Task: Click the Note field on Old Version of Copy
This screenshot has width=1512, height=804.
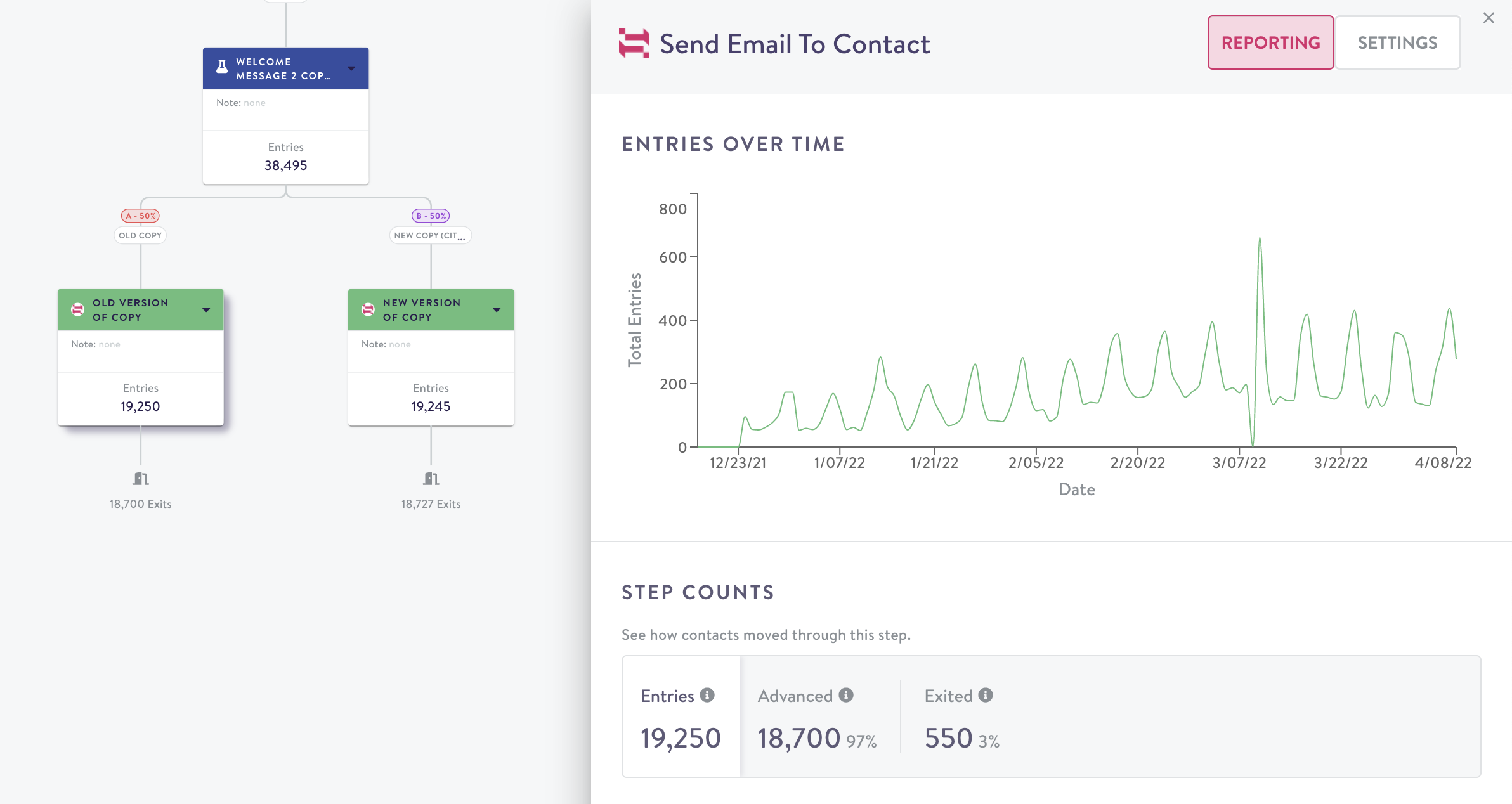Action: coord(140,351)
